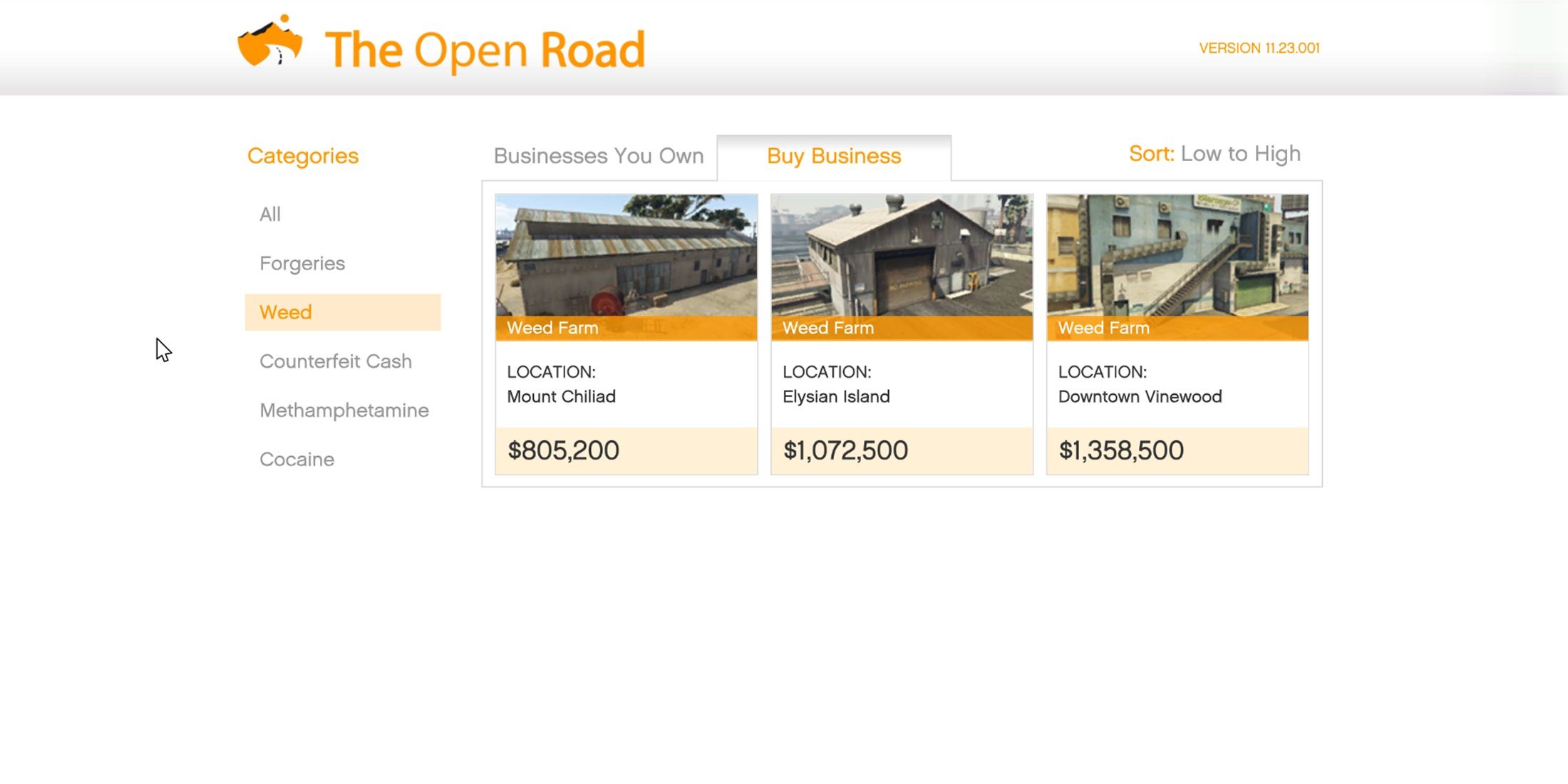Open Downtown Vinewood weed farm photo
This screenshot has width=1568, height=784.
(1177, 255)
